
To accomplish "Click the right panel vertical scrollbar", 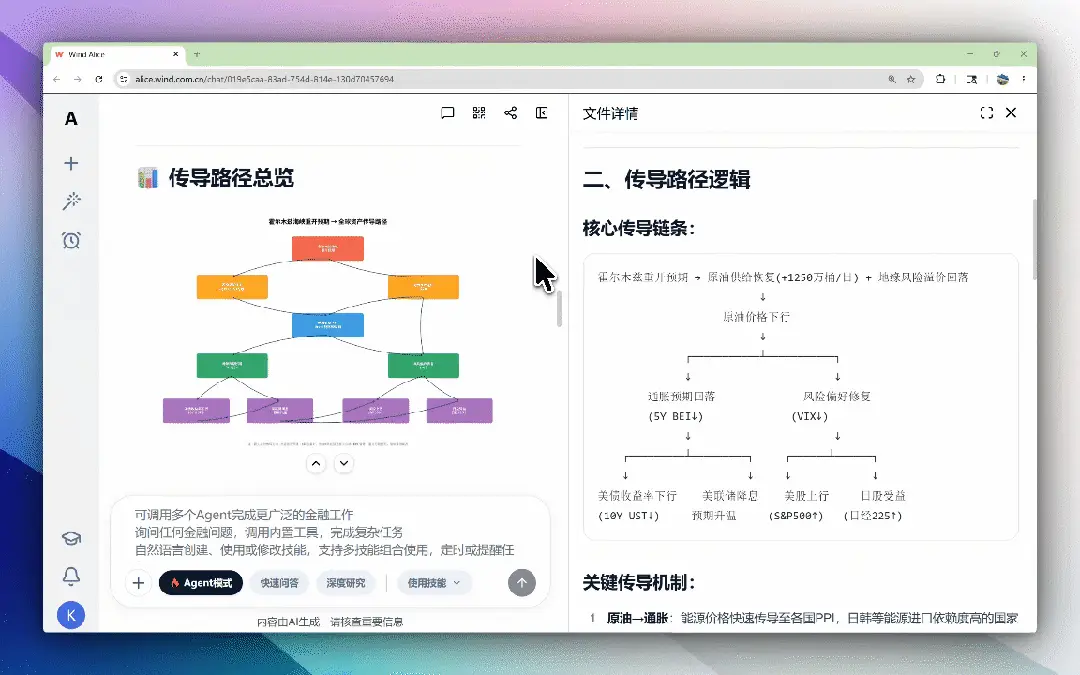I will [x=1034, y=240].
